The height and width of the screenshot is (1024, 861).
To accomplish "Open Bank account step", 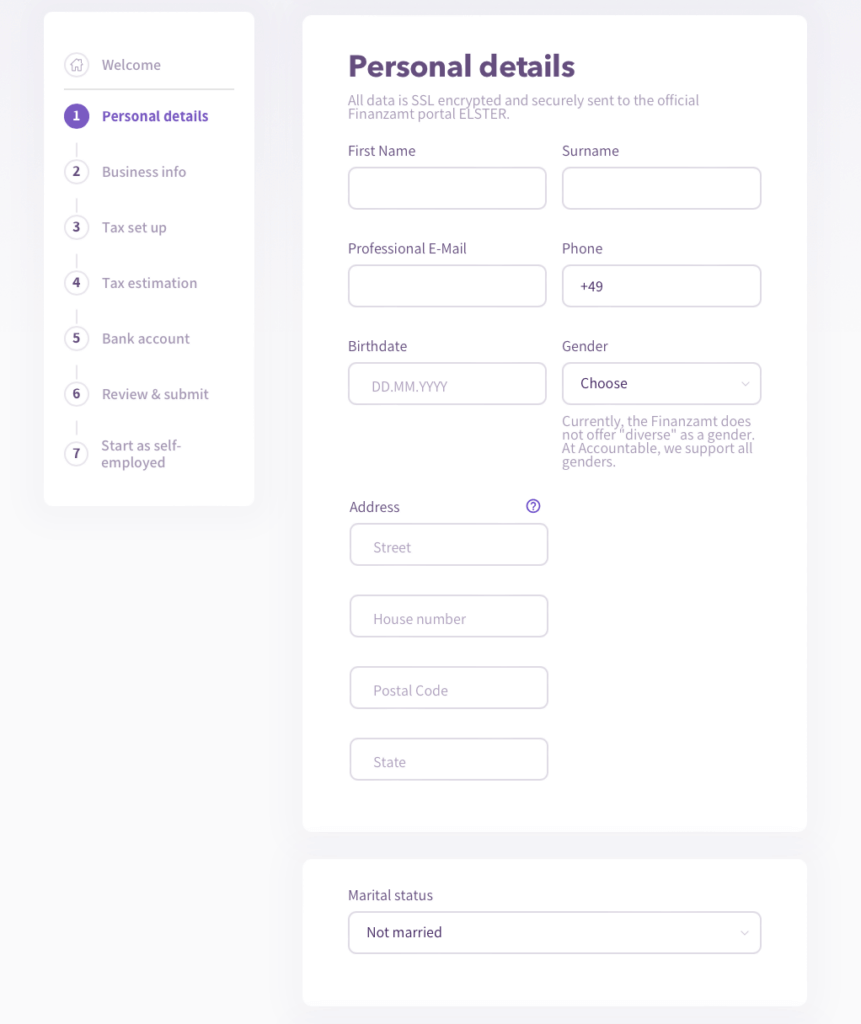I will click(x=146, y=338).
